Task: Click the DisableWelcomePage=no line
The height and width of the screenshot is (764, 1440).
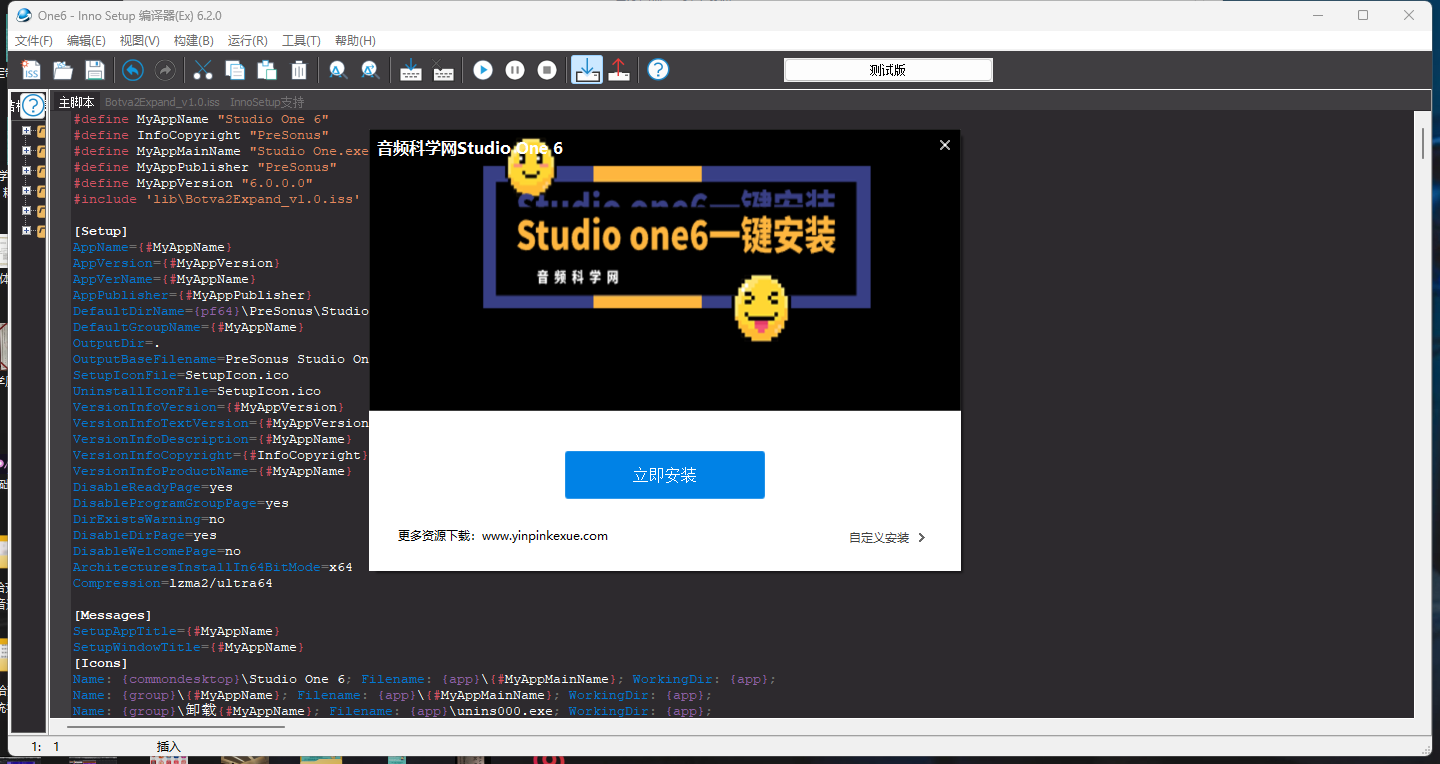Action: point(157,551)
